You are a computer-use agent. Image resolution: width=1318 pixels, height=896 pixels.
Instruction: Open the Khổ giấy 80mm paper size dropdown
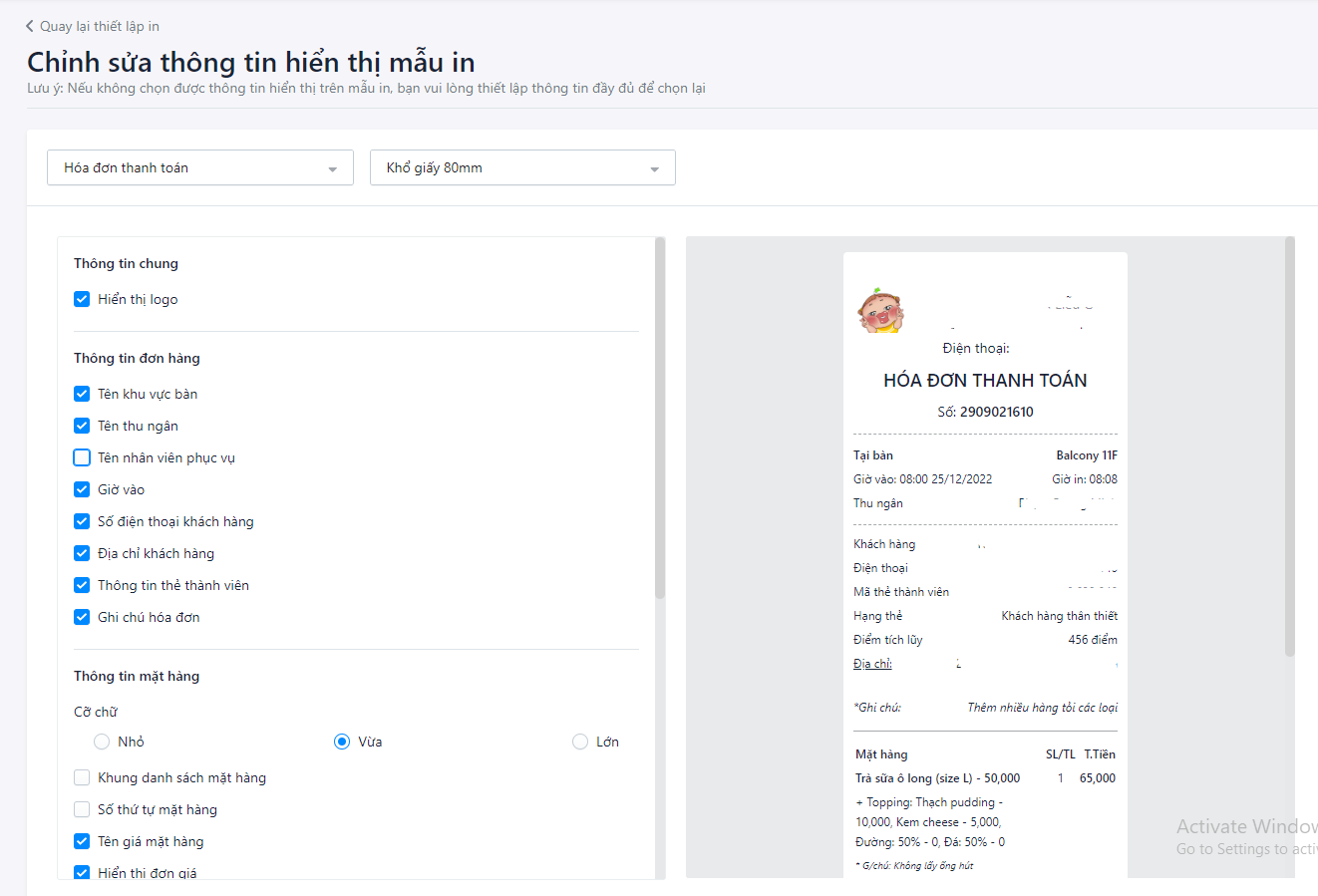coord(522,167)
